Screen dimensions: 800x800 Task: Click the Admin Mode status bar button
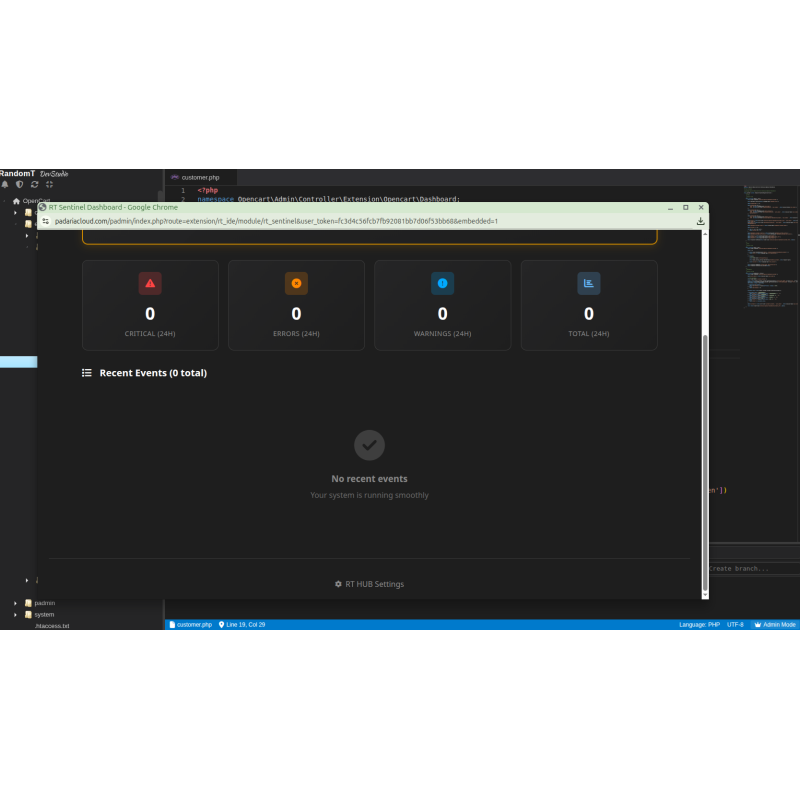(775, 624)
